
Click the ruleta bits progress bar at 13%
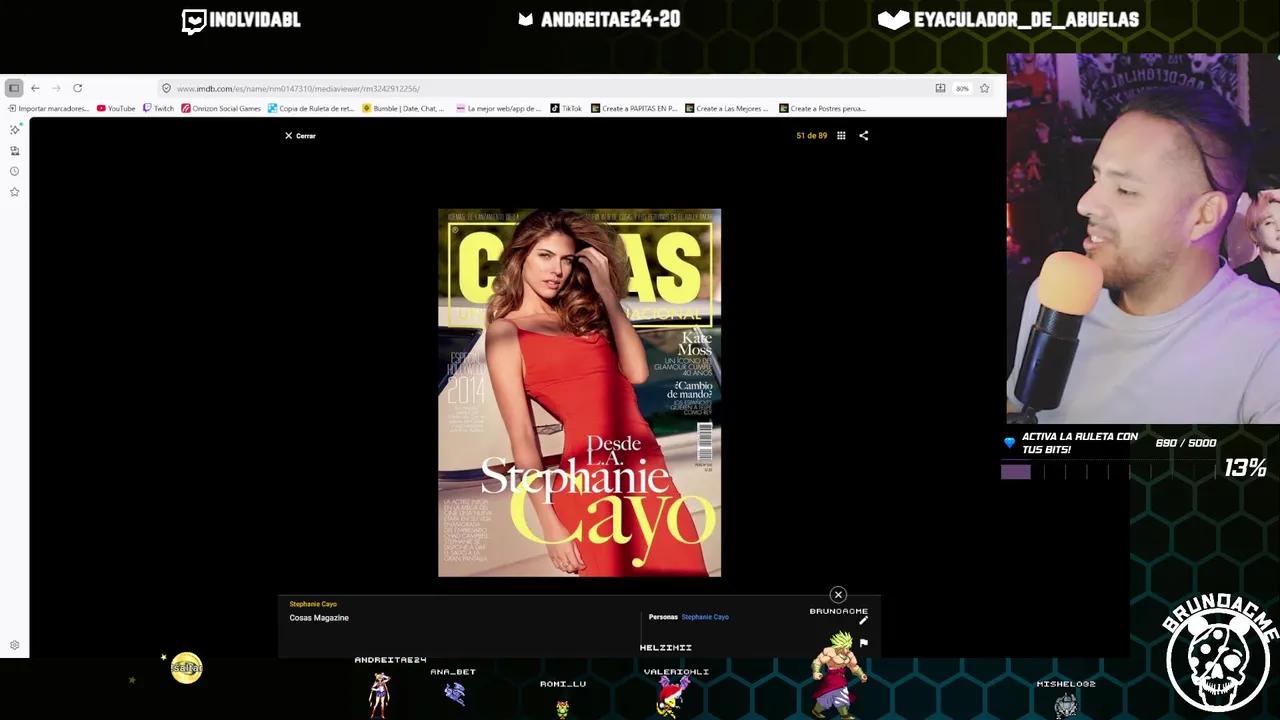1015,471
